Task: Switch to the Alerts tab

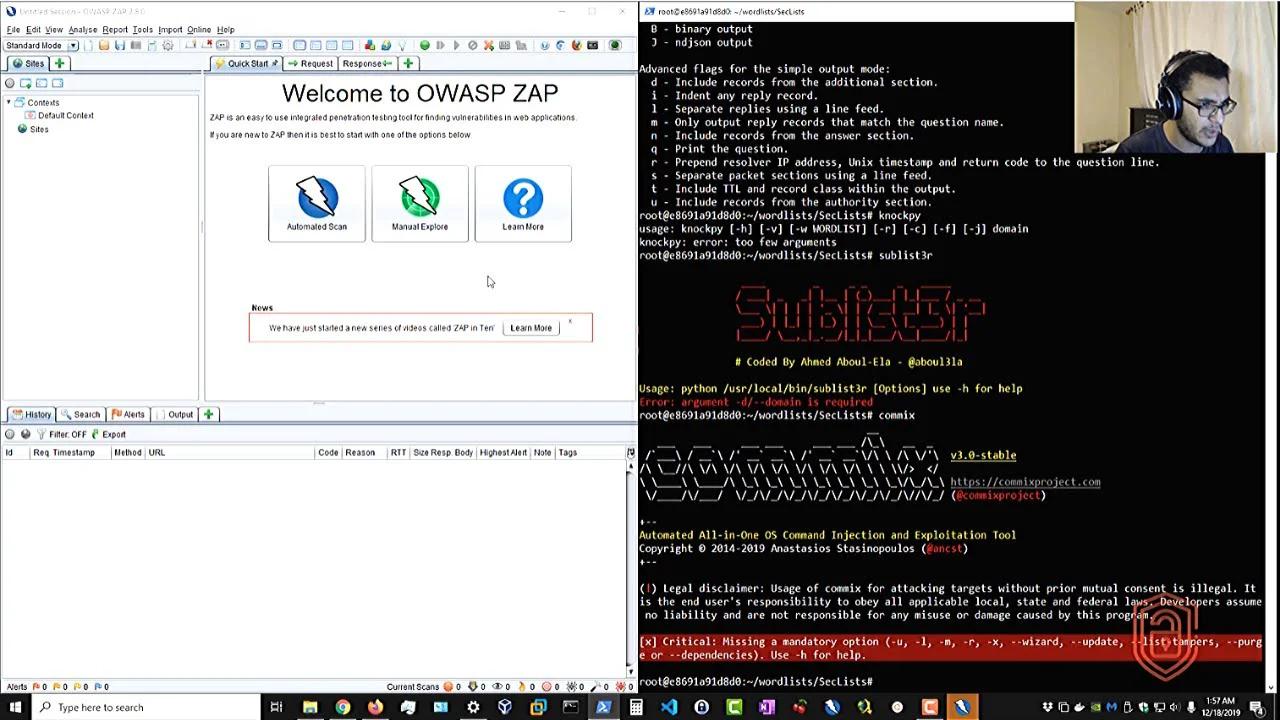Action: pos(129,414)
